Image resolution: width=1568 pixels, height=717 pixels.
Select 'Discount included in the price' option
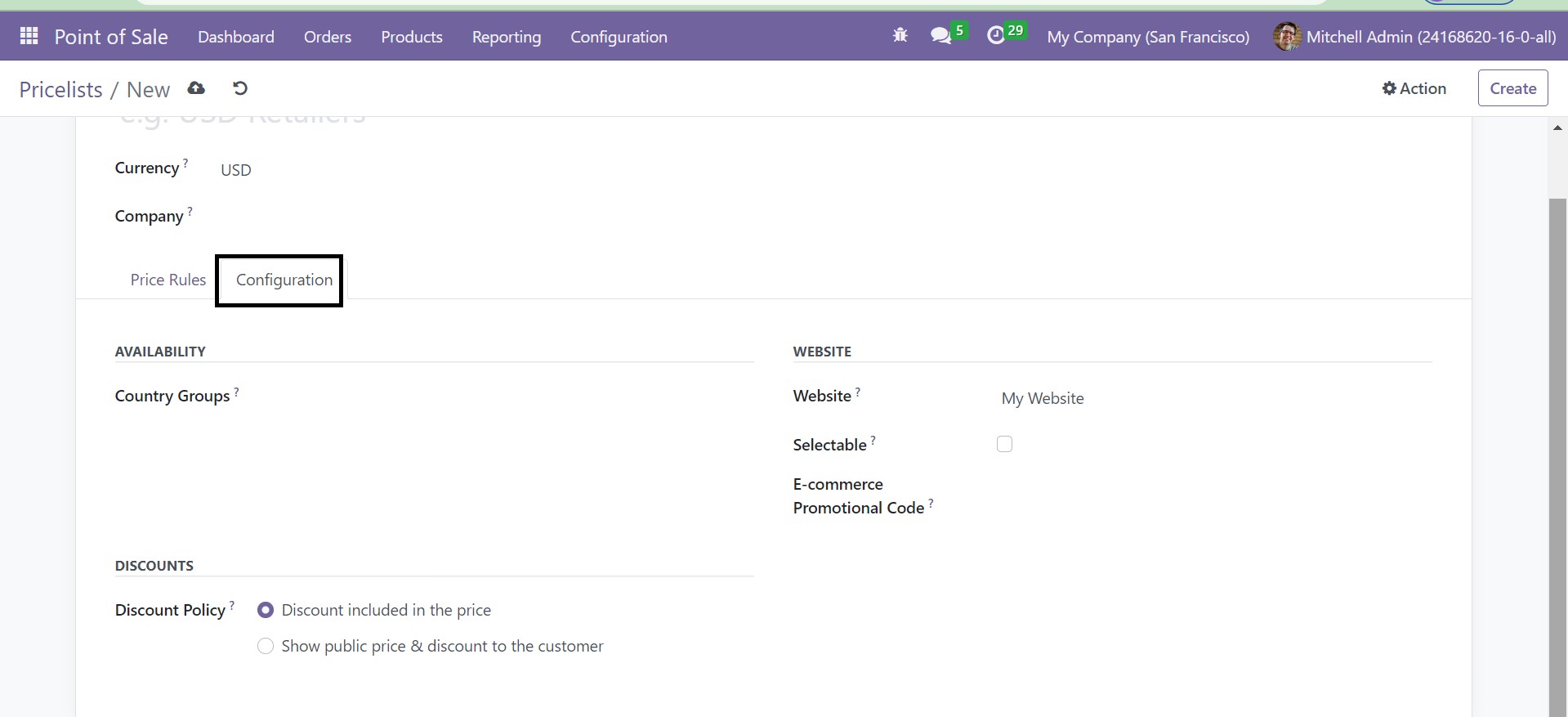(266, 610)
